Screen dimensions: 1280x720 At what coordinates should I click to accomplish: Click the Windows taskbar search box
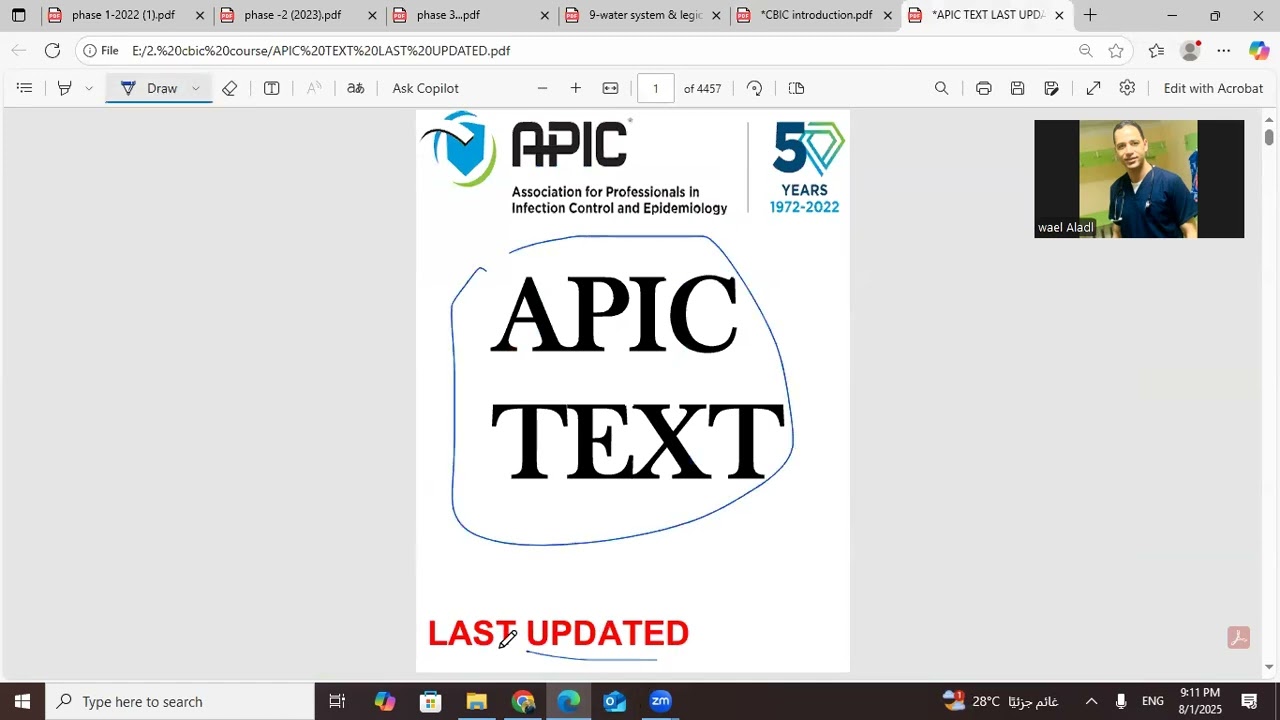[x=180, y=701]
